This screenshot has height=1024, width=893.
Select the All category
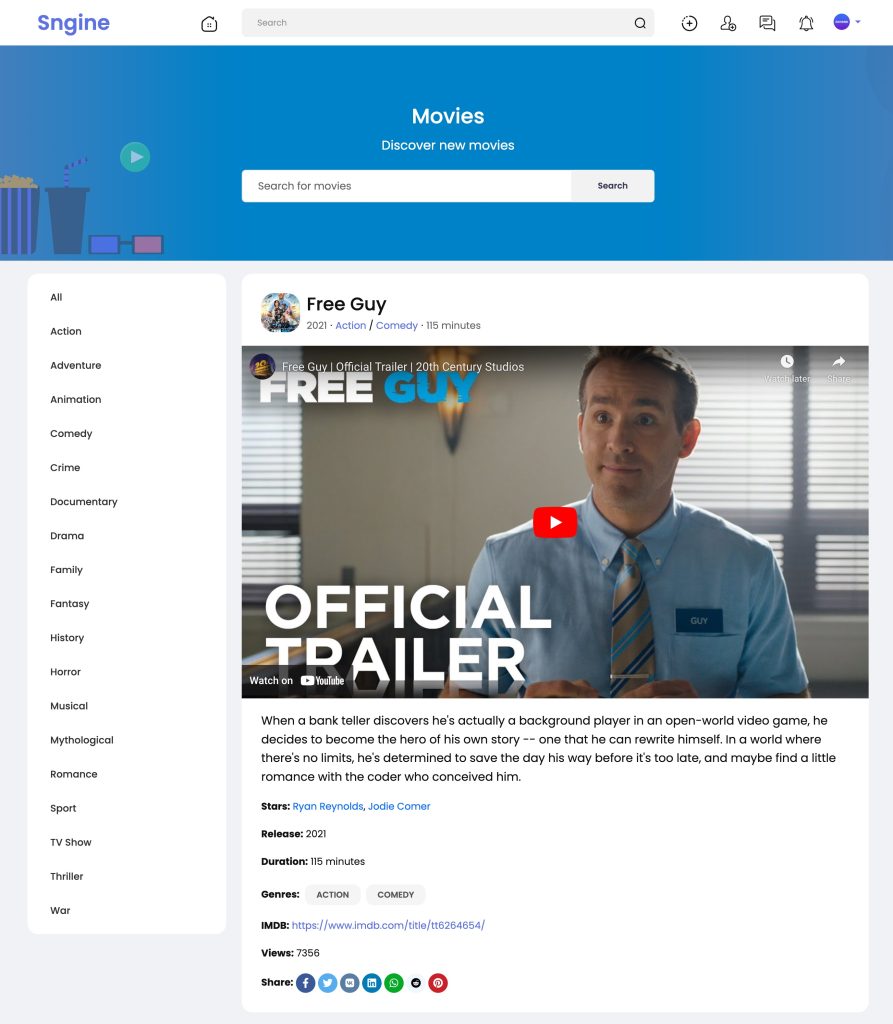coord(56,297)
